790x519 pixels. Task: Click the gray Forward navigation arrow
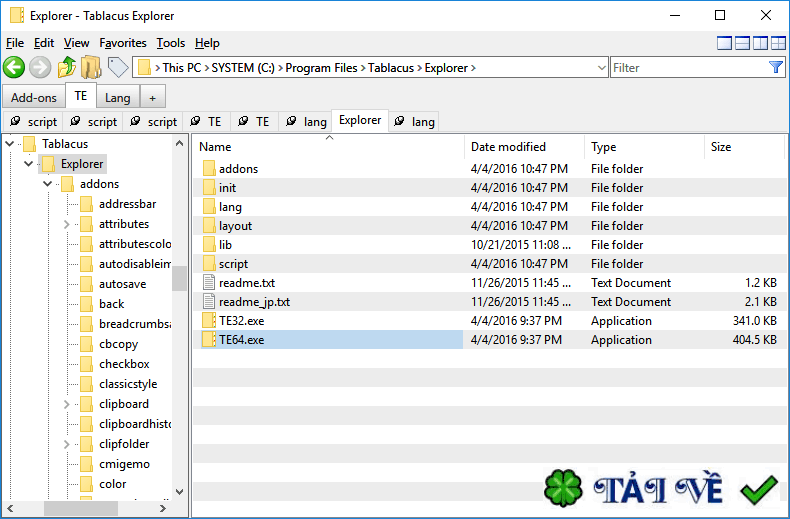(x=40, y=68)
